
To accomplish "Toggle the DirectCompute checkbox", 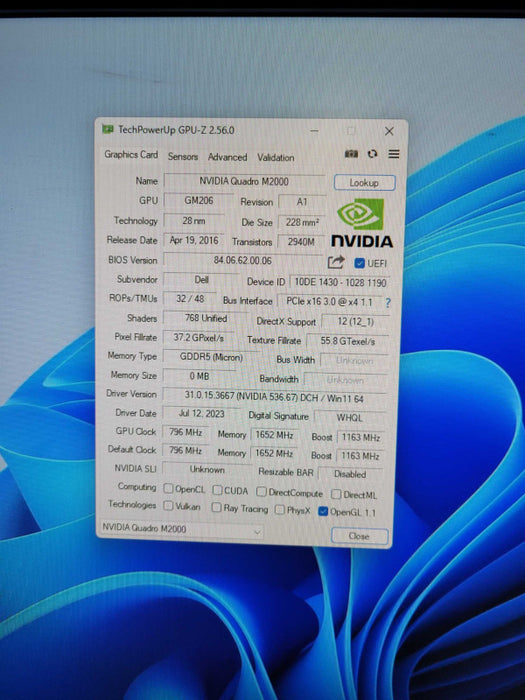I will tap(261, 492).
